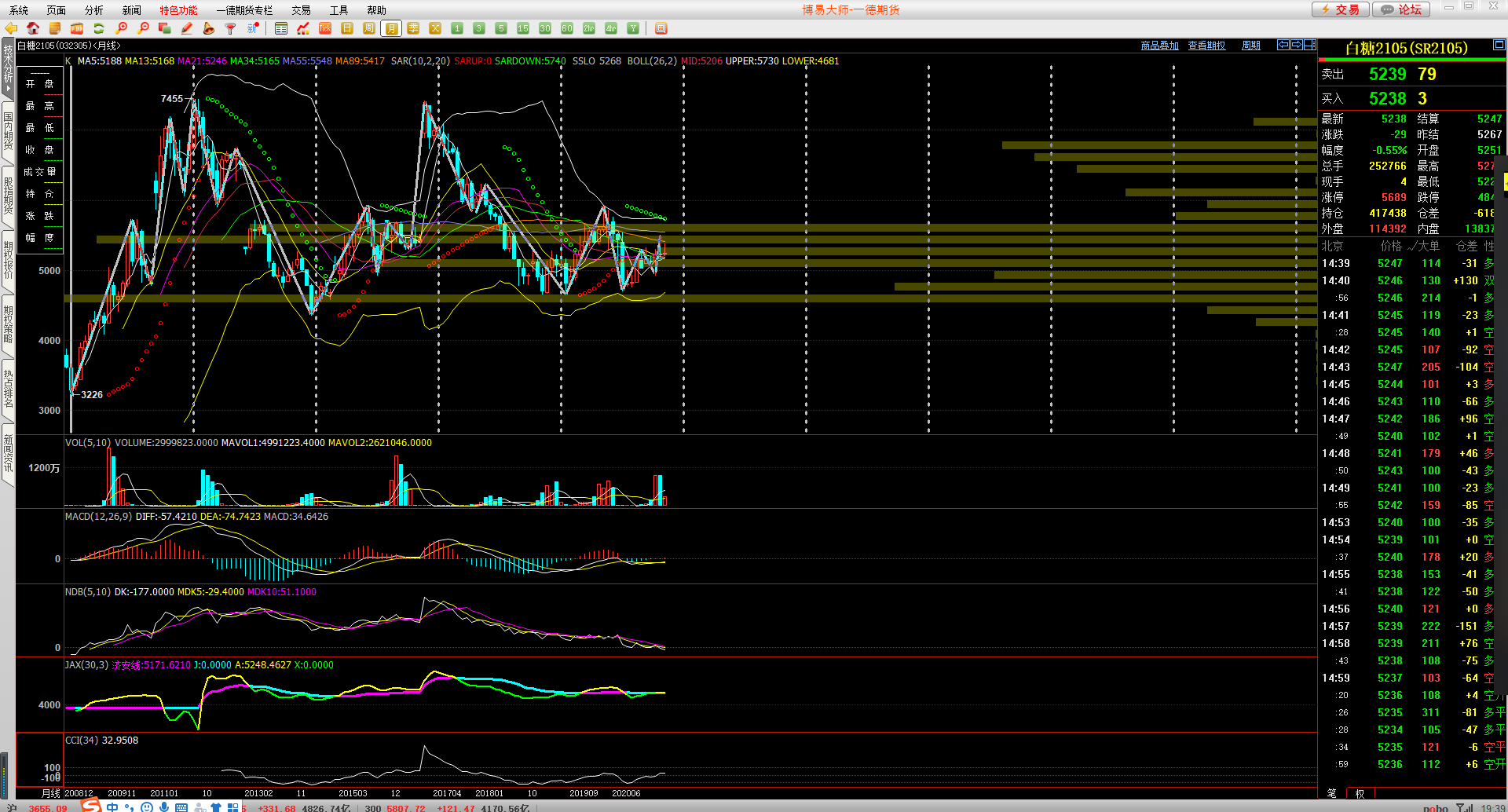Screen dimensions: 1508x812
Task: Sort tick list by 大单 column header
Action: [x=1429, y=246]
